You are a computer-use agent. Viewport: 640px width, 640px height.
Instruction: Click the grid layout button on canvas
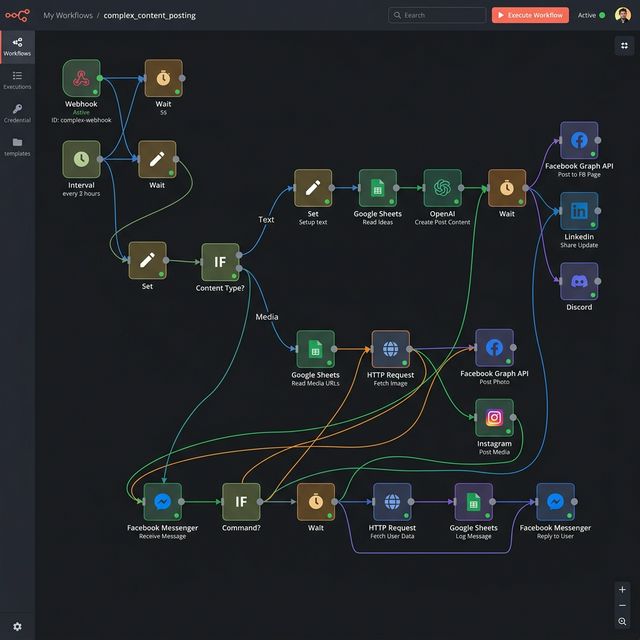tap(624, 46)
